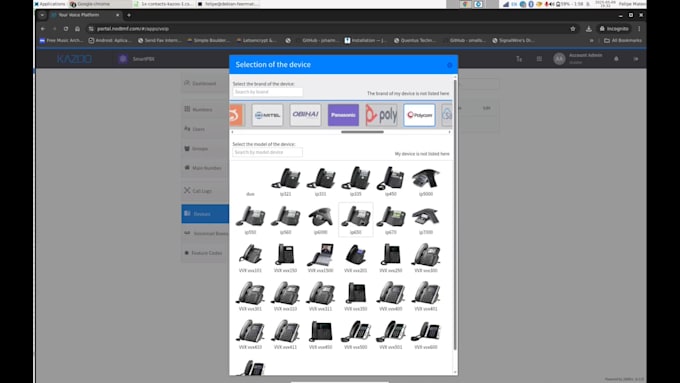Open the Applications menu in the OS panel
Viewport: 680px width, 383px height.
[49, 4]
